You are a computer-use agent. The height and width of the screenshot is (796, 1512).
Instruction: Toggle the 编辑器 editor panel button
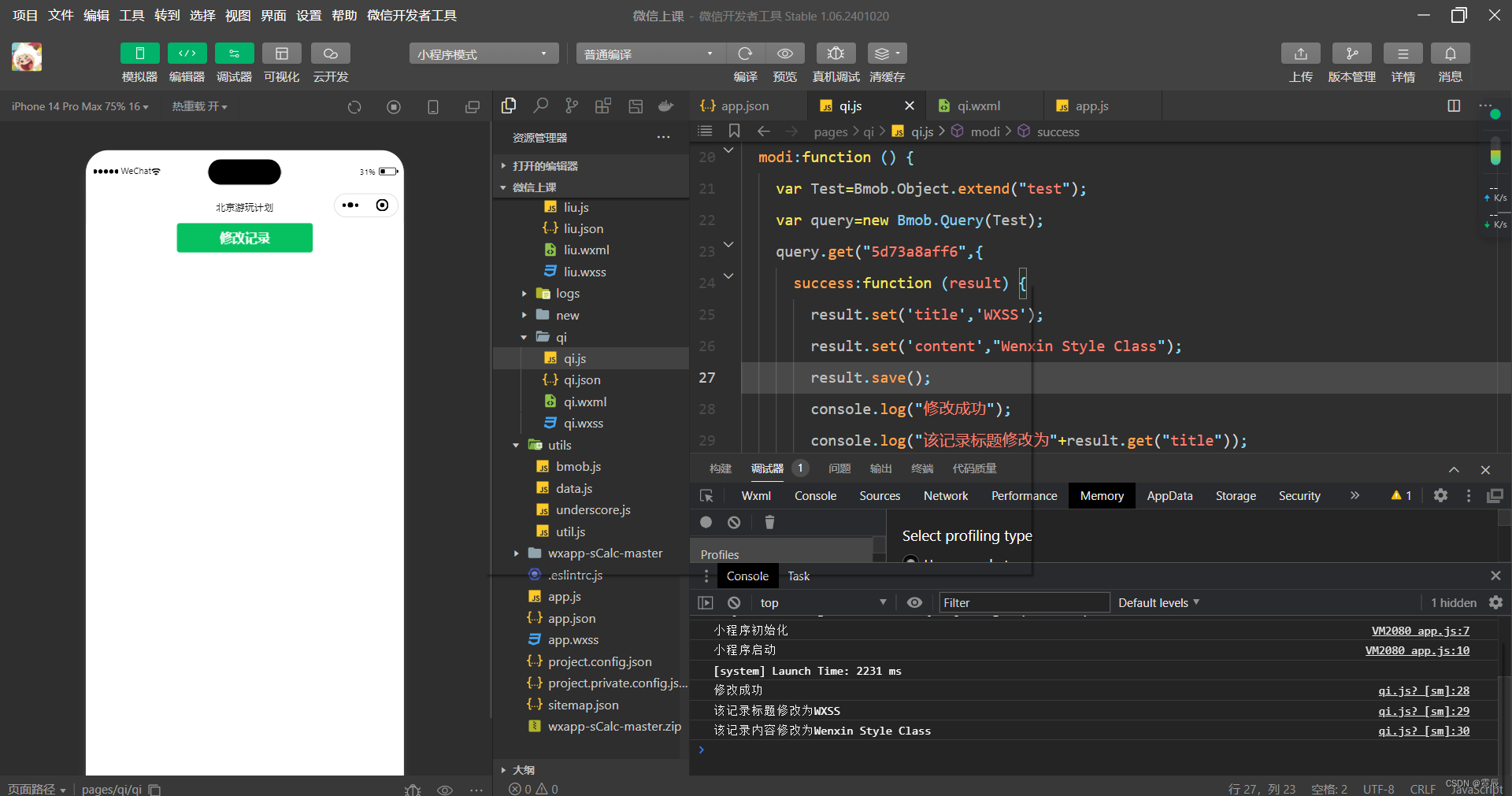coord(187,54)
